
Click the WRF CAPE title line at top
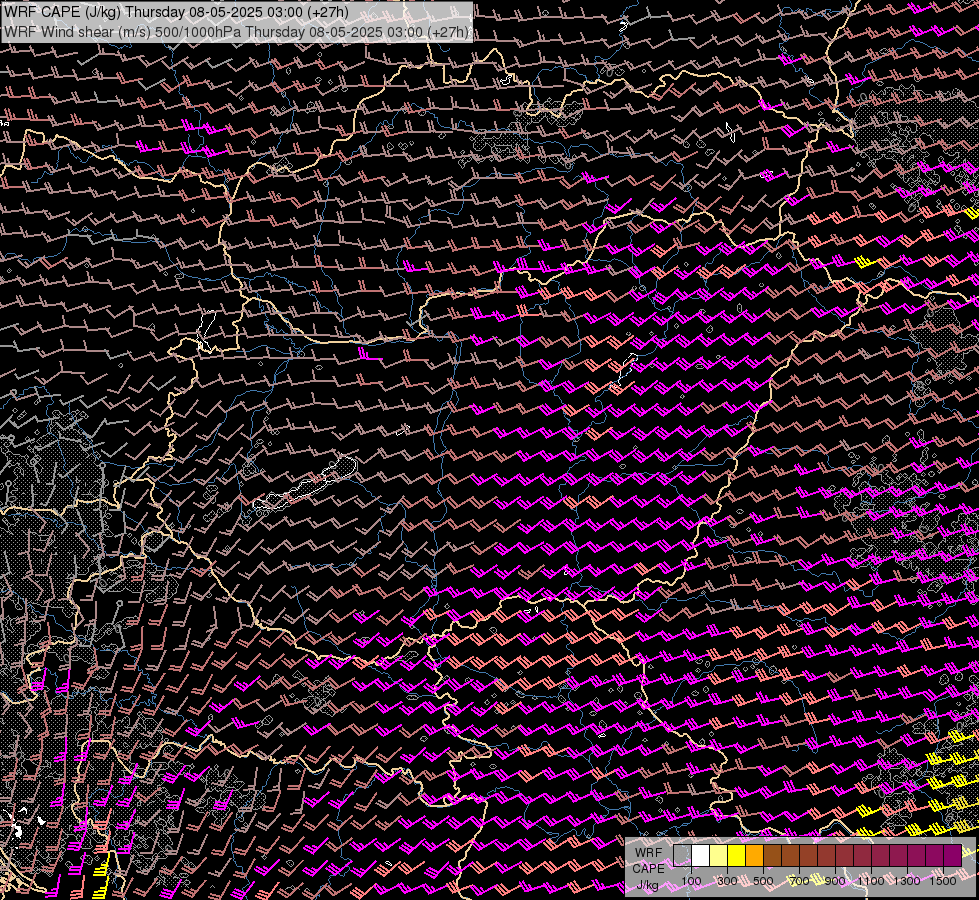tap(176, 12)
